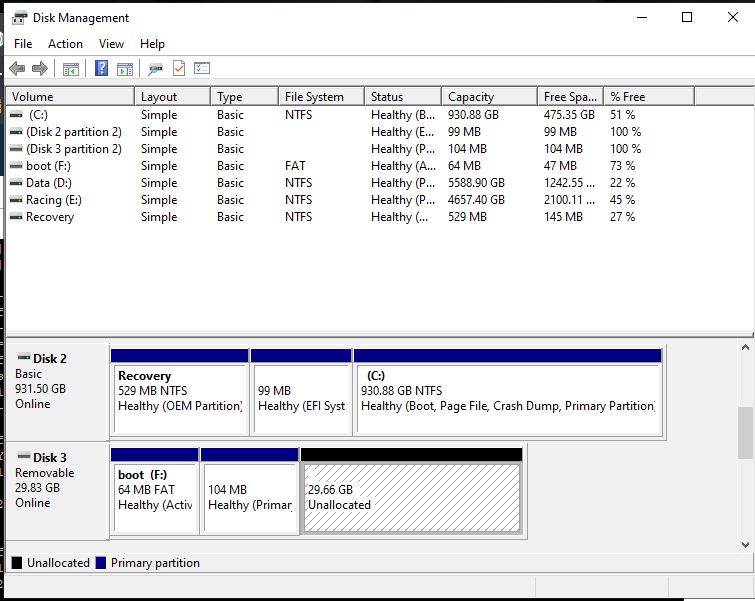
Task: Select the (C:) volume row
Action: 351,115
